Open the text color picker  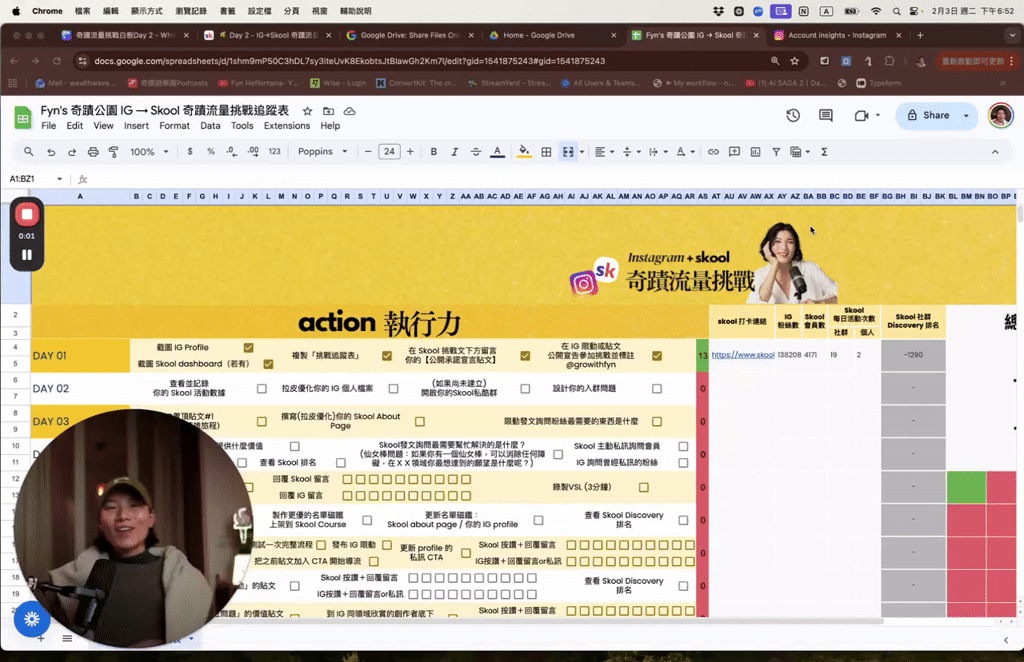tap(498, 151)
